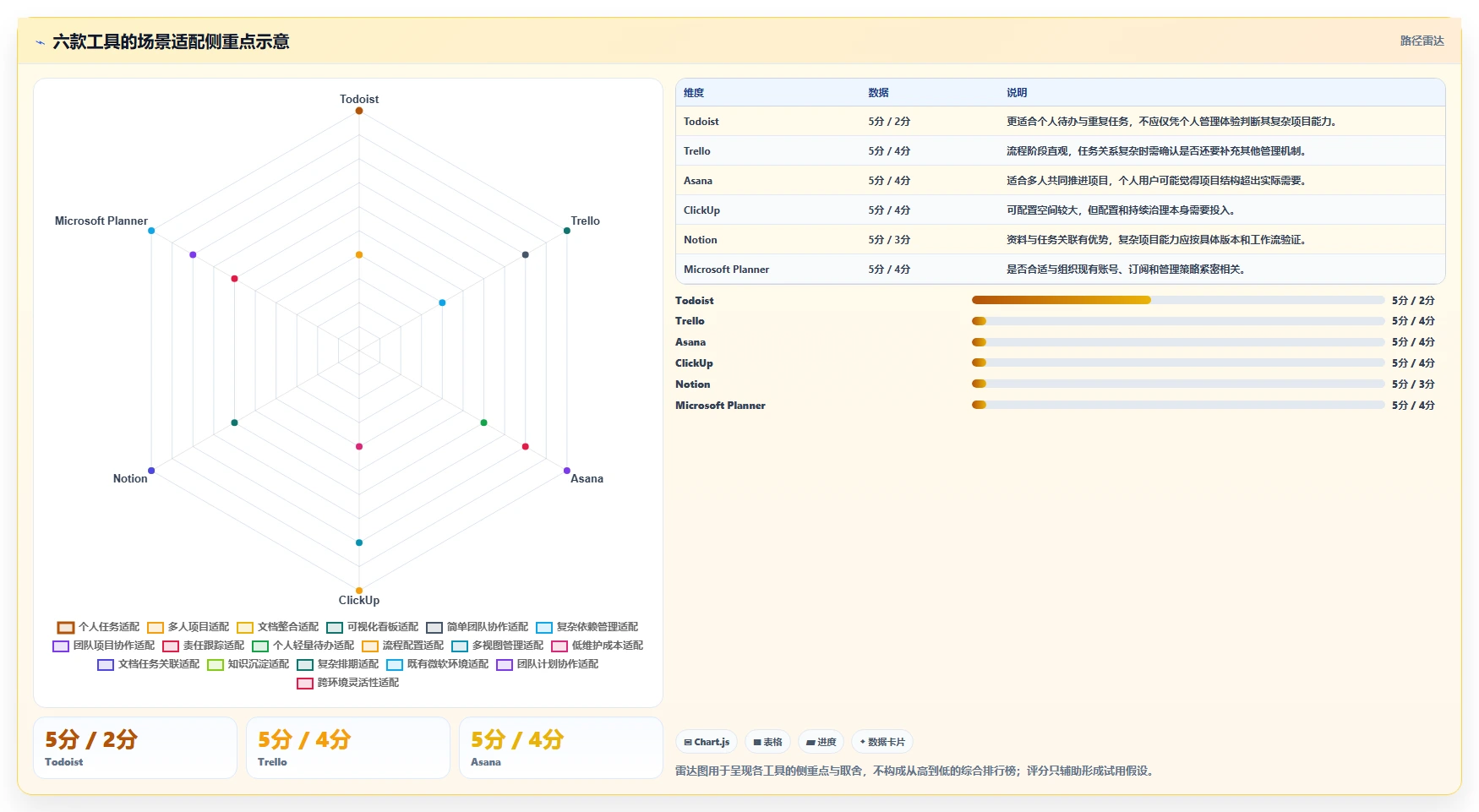Viewport: 1479px width, 812px height.
Task: Open the Asana 5分 / 4分 summary card
Action: click(x=561, y=748)
